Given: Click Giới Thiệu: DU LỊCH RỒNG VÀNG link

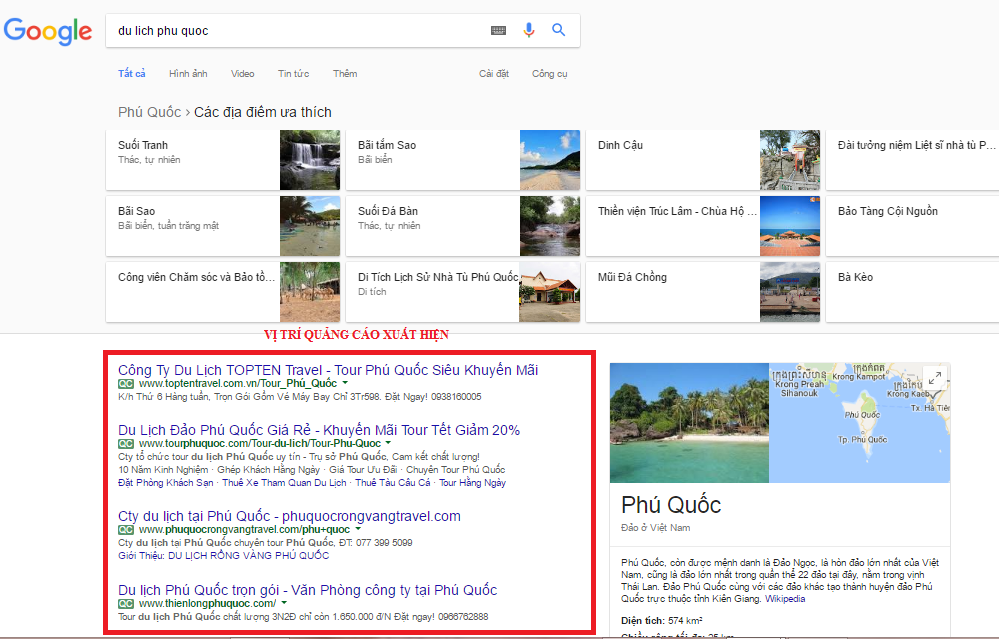Looking at the screenshot, I should [224, 556].
